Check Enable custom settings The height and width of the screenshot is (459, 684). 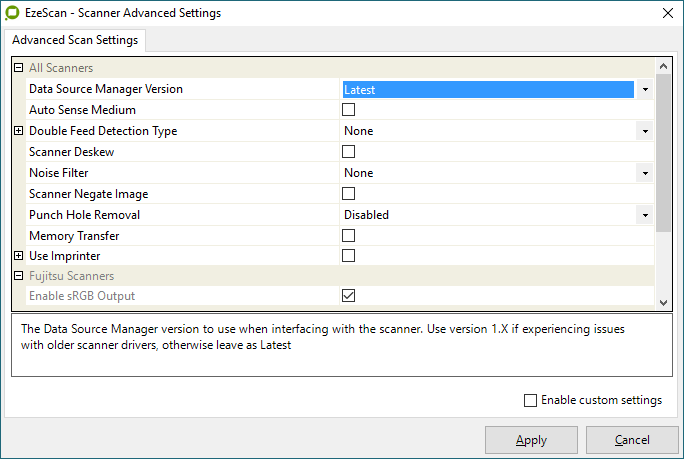pos(530,400)
